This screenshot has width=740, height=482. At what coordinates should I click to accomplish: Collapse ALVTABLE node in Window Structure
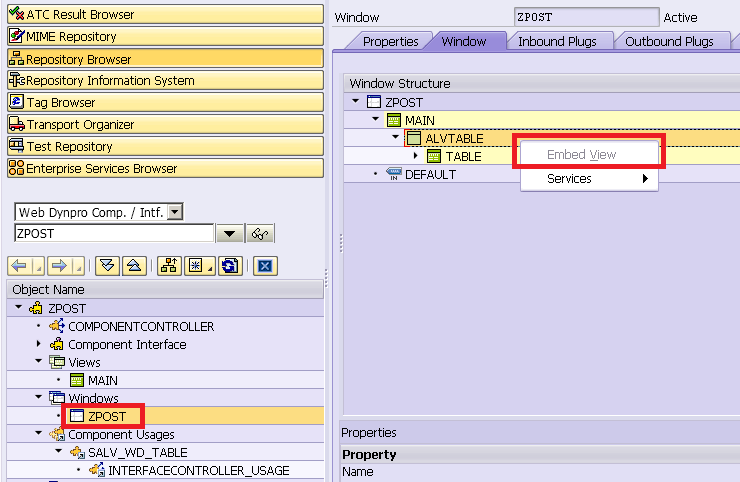tap(395, 137)
